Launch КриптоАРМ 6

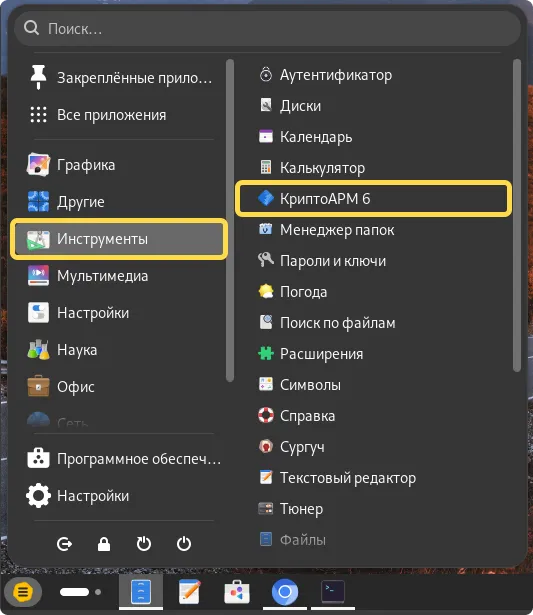click(373, 198)
